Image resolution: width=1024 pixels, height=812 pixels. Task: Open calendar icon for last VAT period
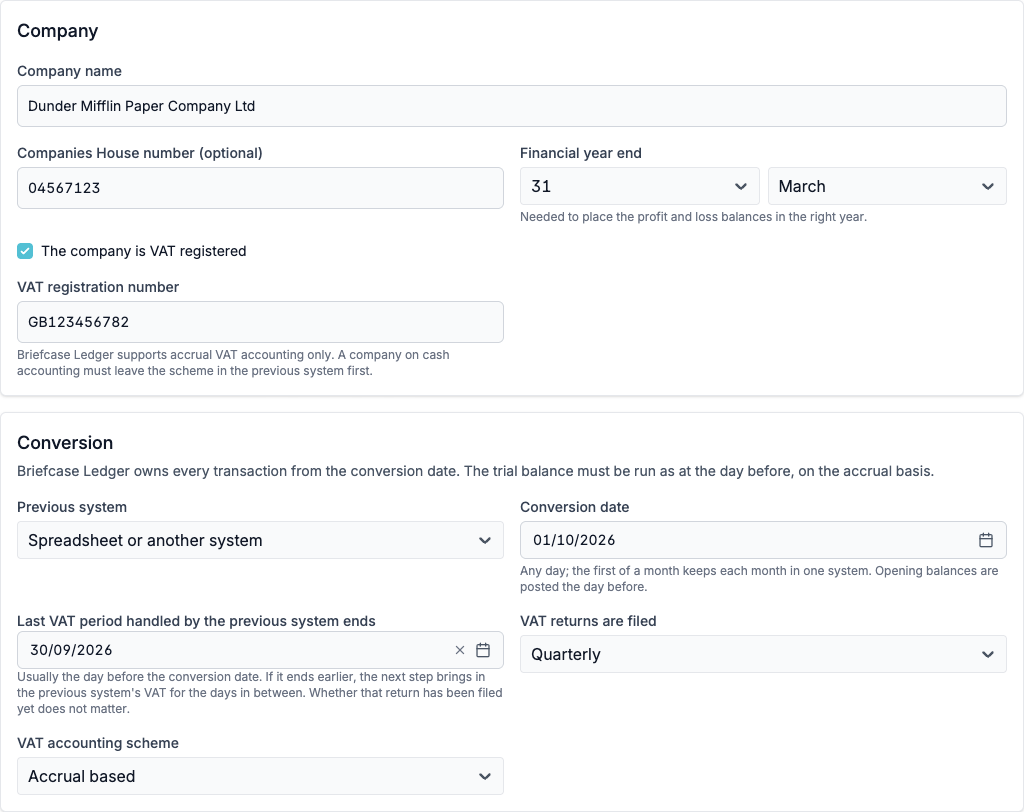coord(483,650)
